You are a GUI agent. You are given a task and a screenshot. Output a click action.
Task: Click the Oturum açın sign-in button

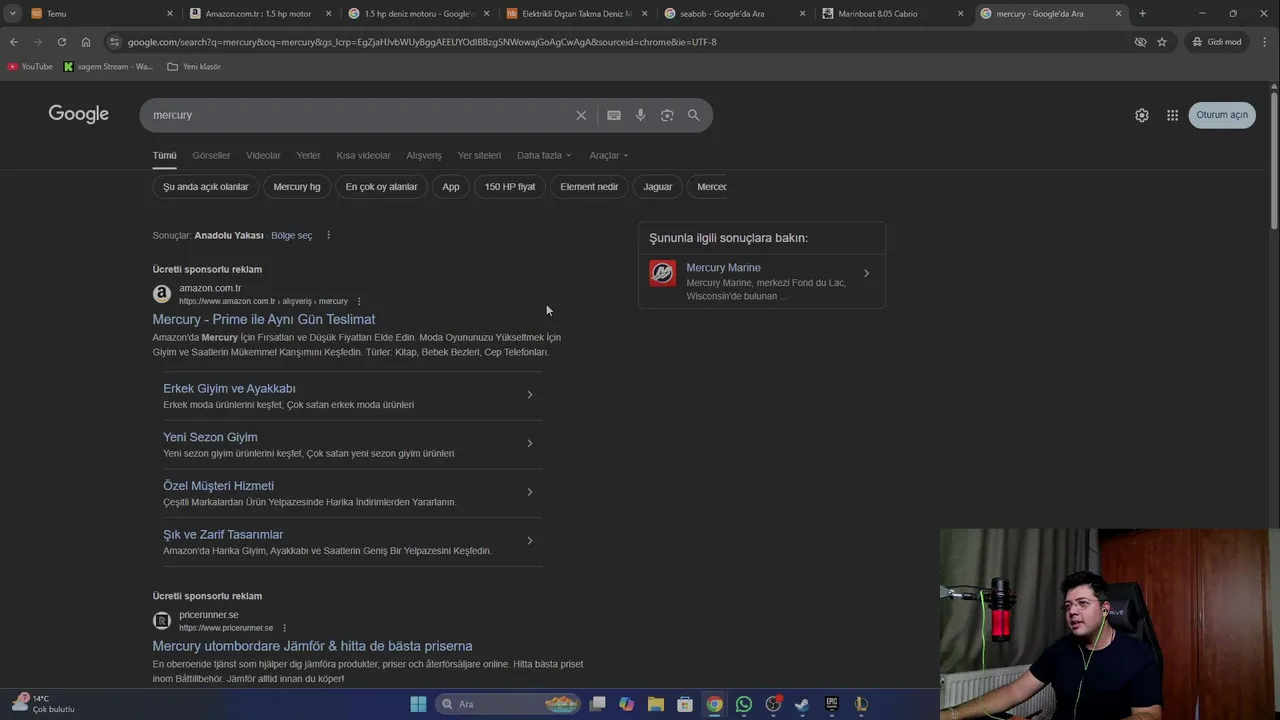point(1222,115)
